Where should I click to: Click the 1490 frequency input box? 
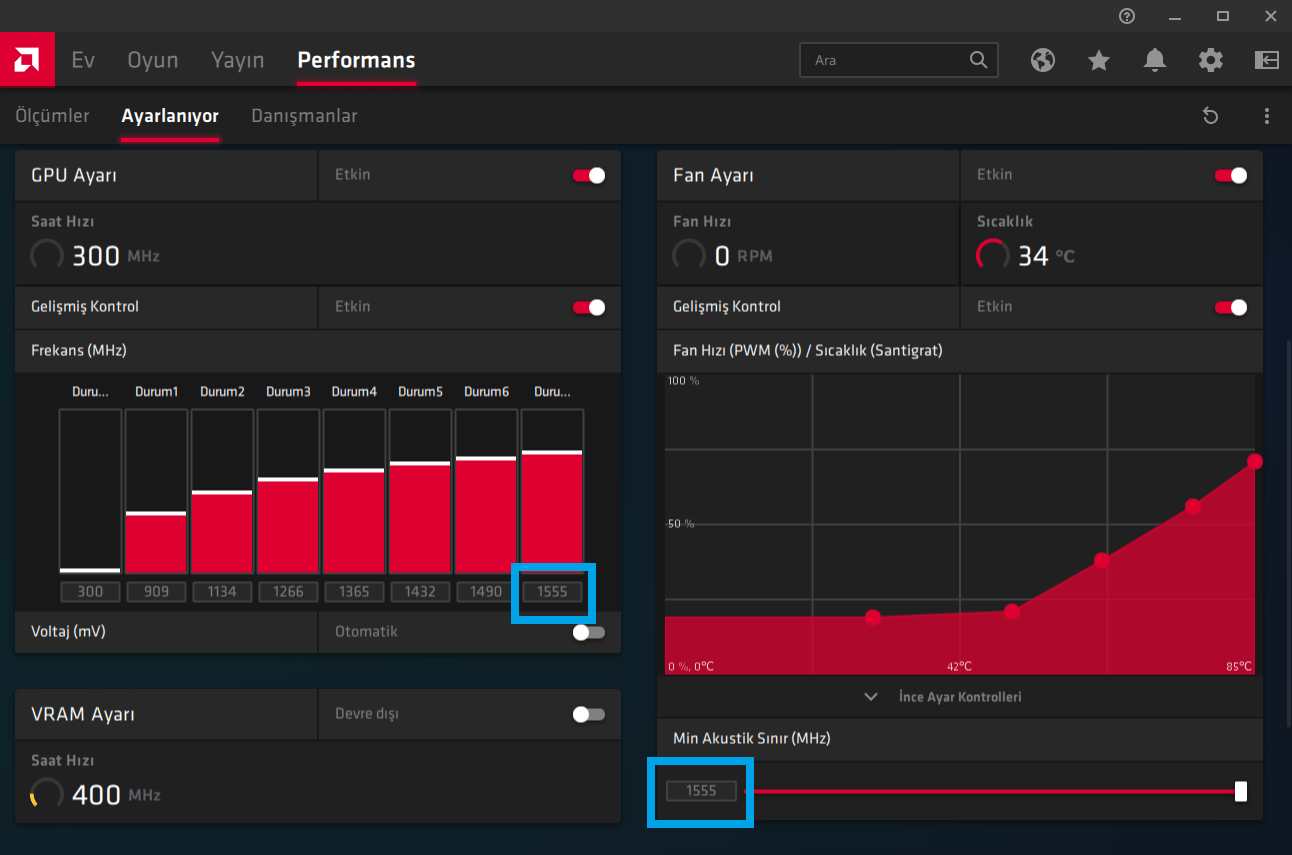[x=486, y=591]
